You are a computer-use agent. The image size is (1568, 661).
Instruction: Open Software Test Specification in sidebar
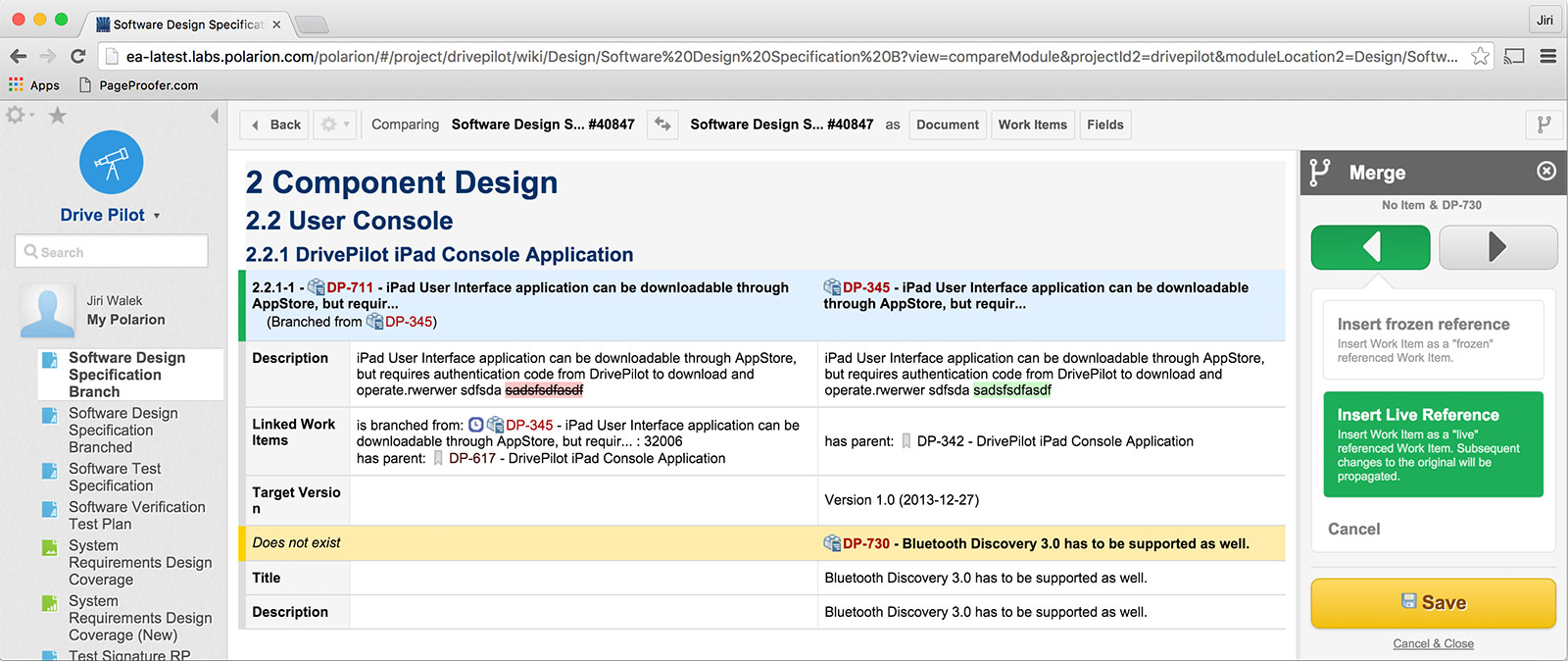click(x=115, y=478)
